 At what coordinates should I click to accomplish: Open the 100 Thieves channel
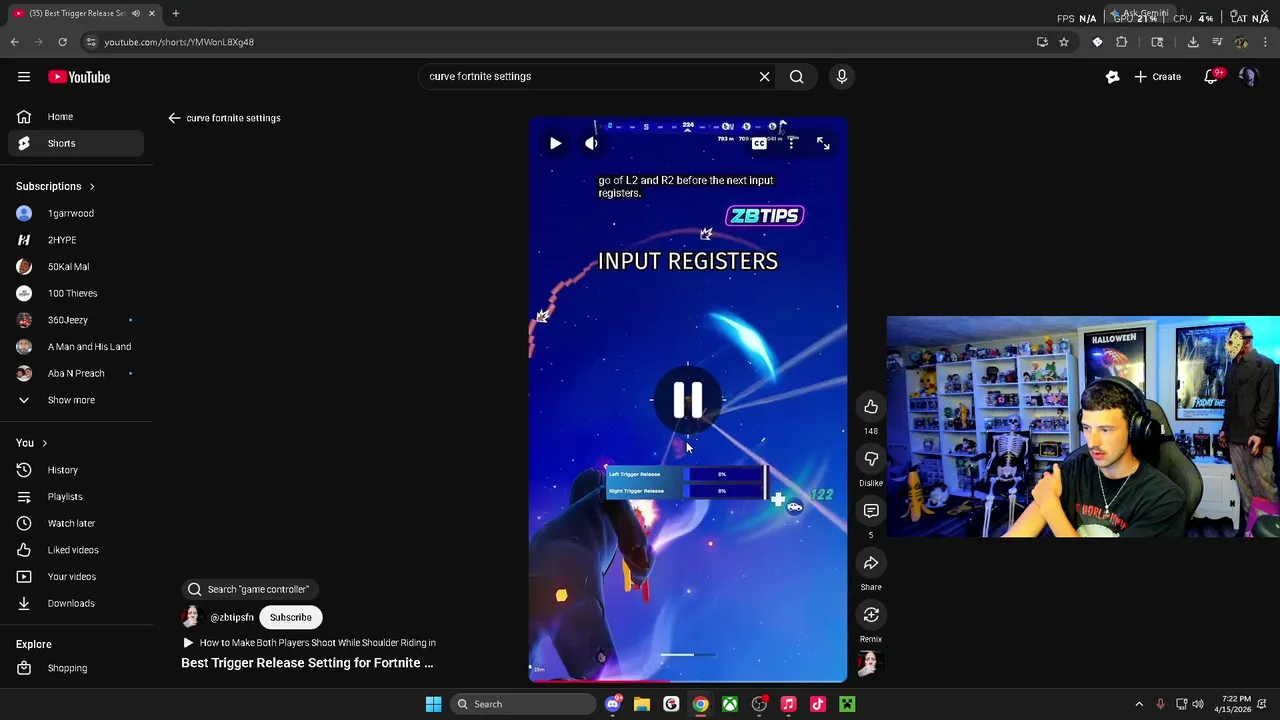(76, 293)
